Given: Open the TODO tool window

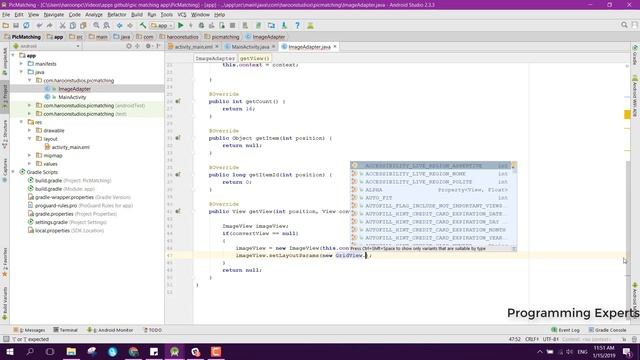Looking at the screenshot, I should coord(152,330).
